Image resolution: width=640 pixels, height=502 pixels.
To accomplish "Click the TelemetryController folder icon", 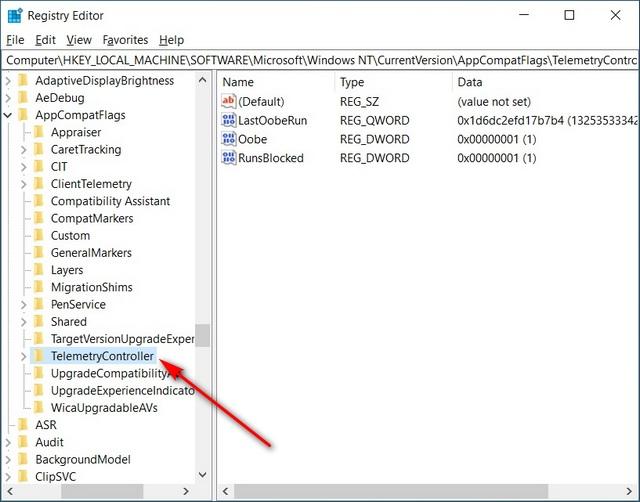I will pyautogui.click(x=39, y=356).
